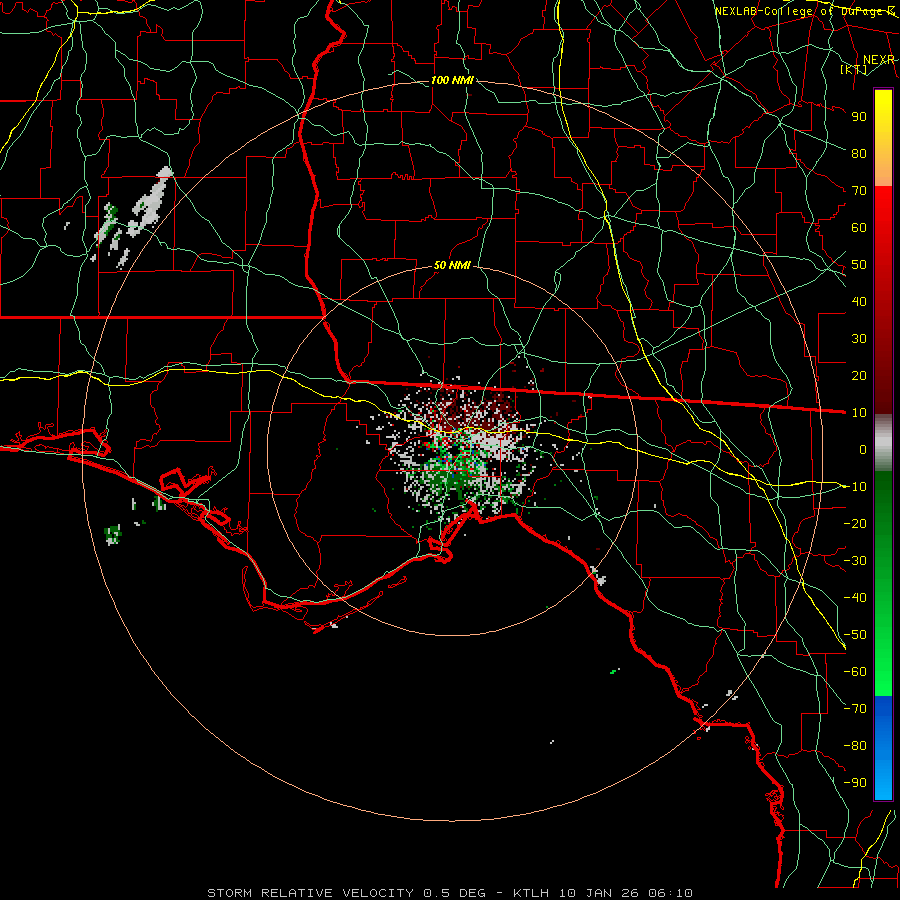Select the positive "50" velocity scale label
The width and height of the screenshot is (900, 900).
859,265
